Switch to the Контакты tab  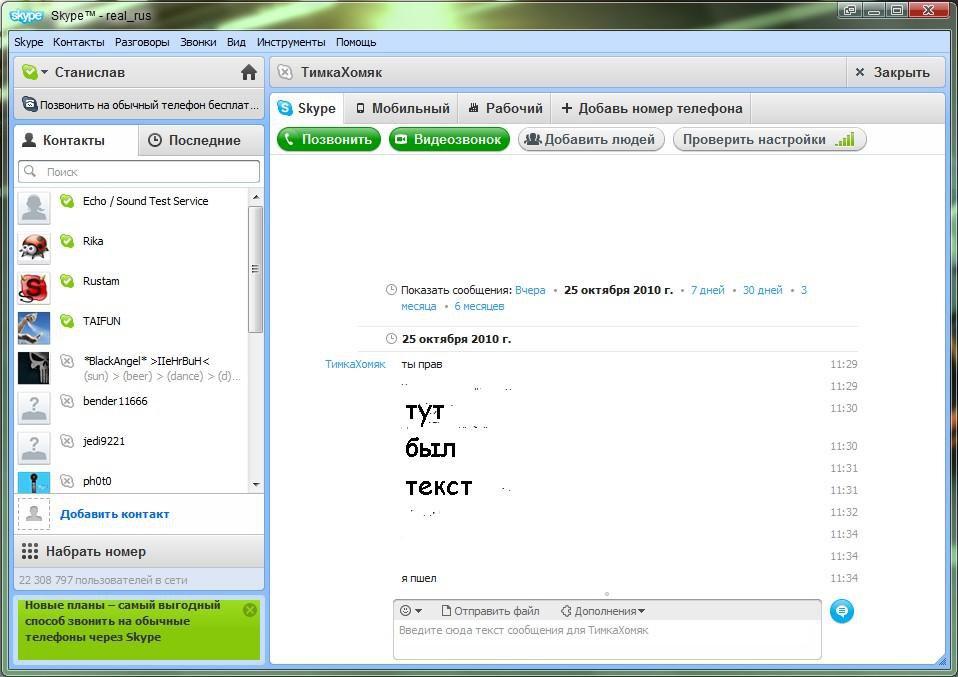[x=76, y=141]
